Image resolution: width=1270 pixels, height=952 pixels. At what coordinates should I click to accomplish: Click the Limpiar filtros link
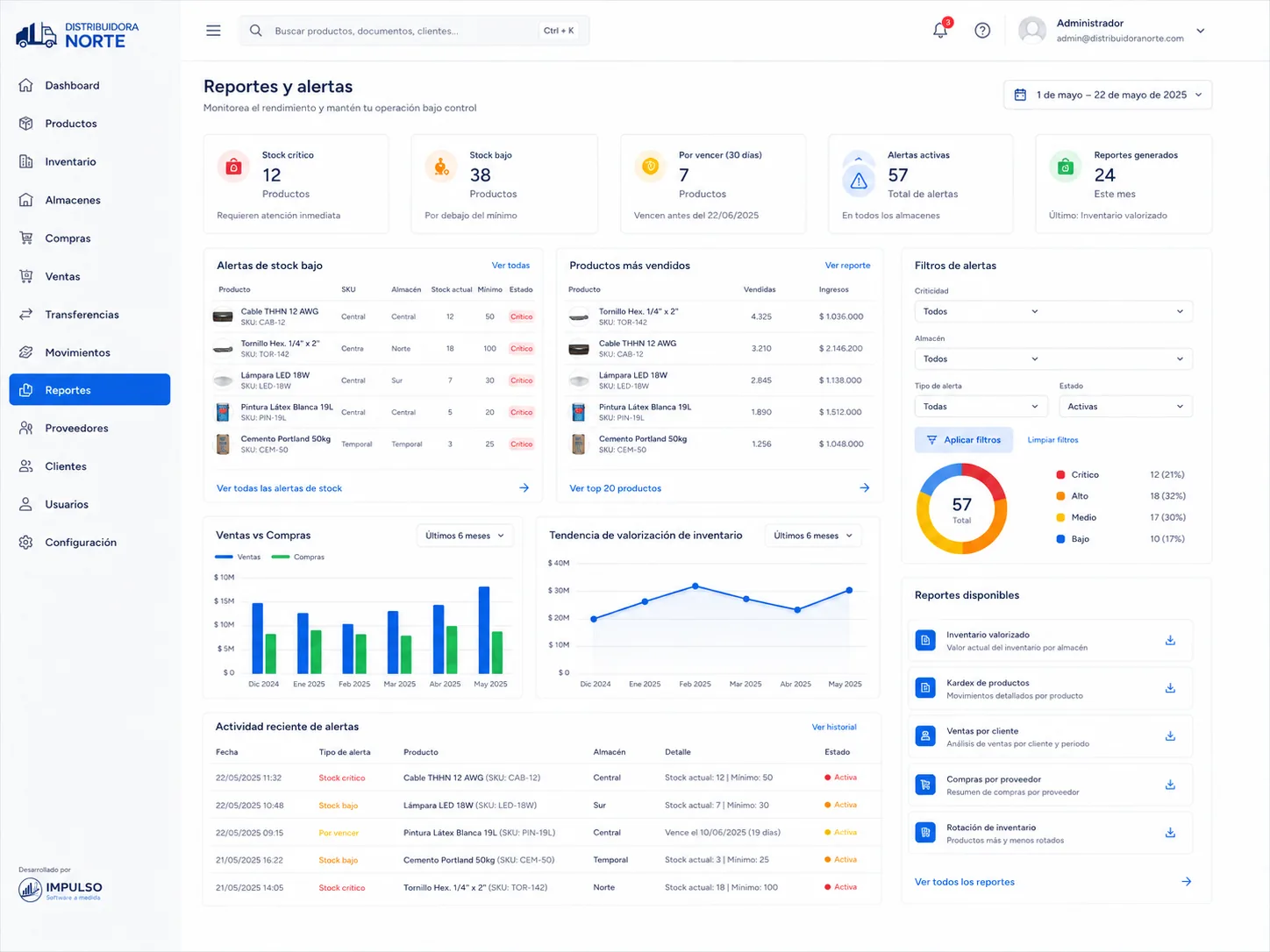[x=1052, y=440]
